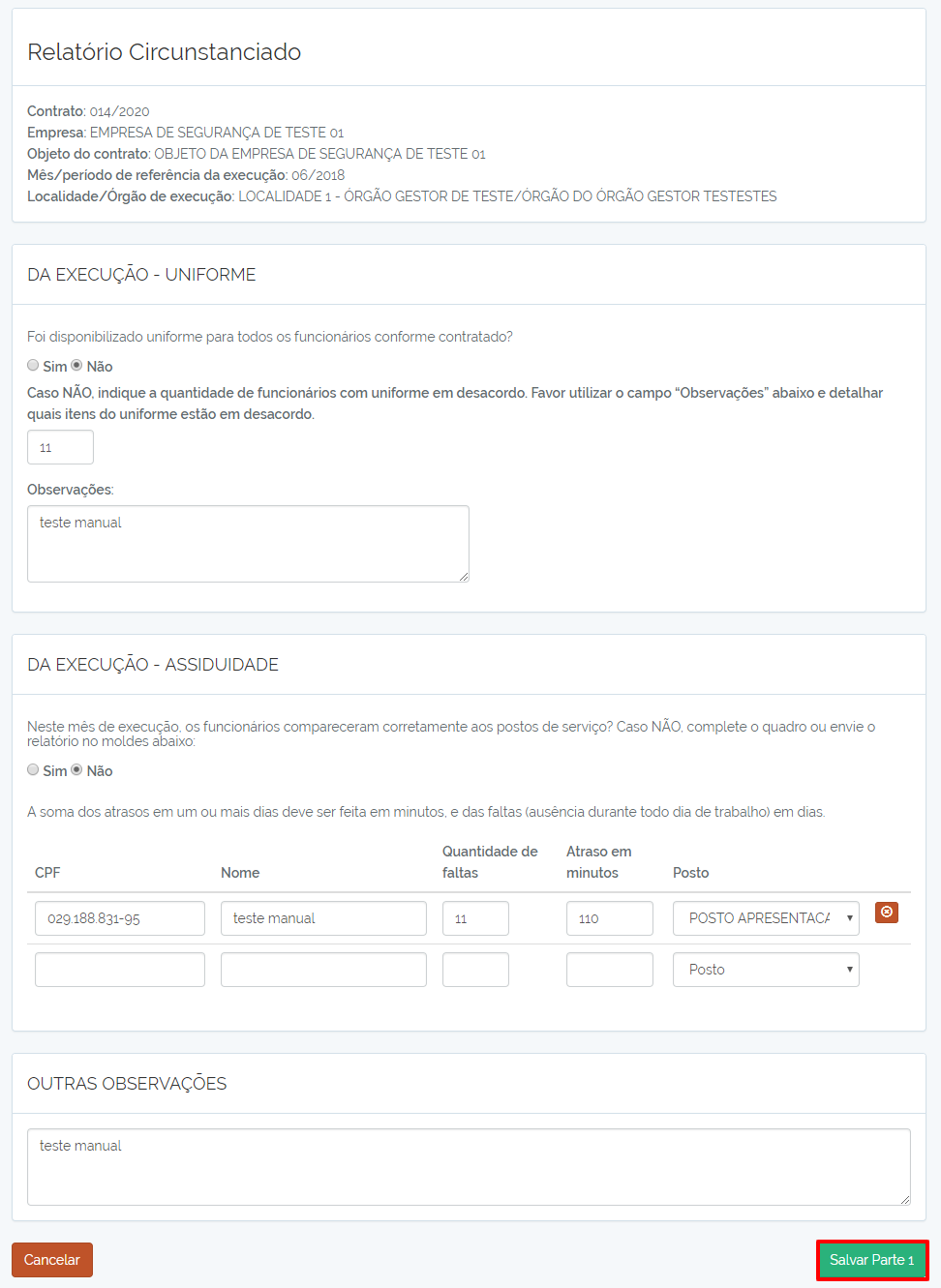Click the uniform Observações text area
This screenshot has height=1288, width=941.
[x=248, y=544]
